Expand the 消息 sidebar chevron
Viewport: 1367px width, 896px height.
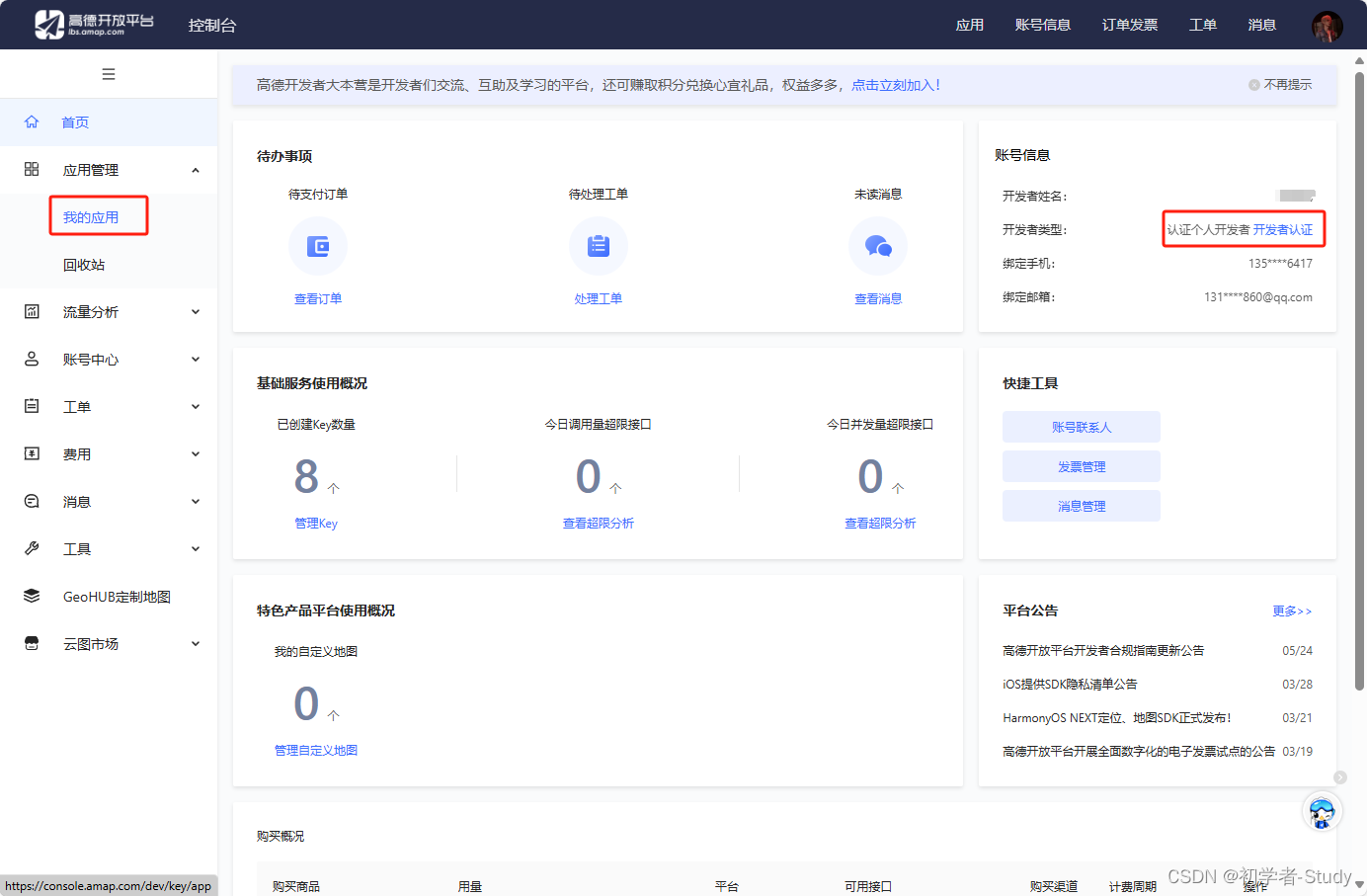[196, 502]
